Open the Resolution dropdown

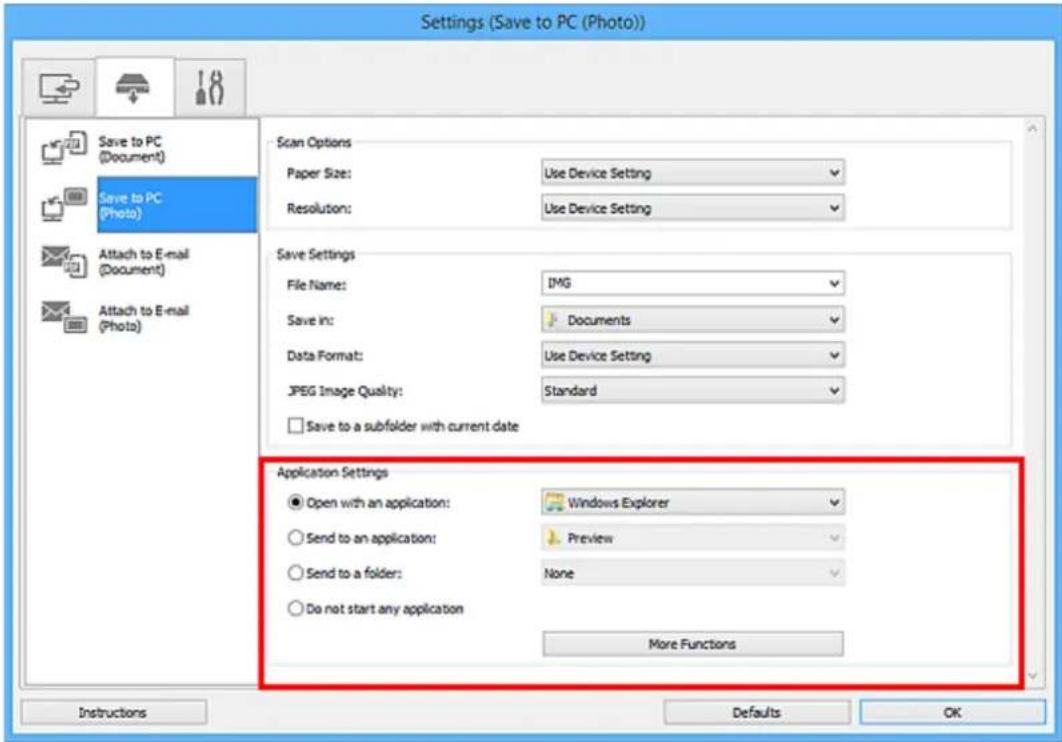pyautogui.click(x=692, y=209)
